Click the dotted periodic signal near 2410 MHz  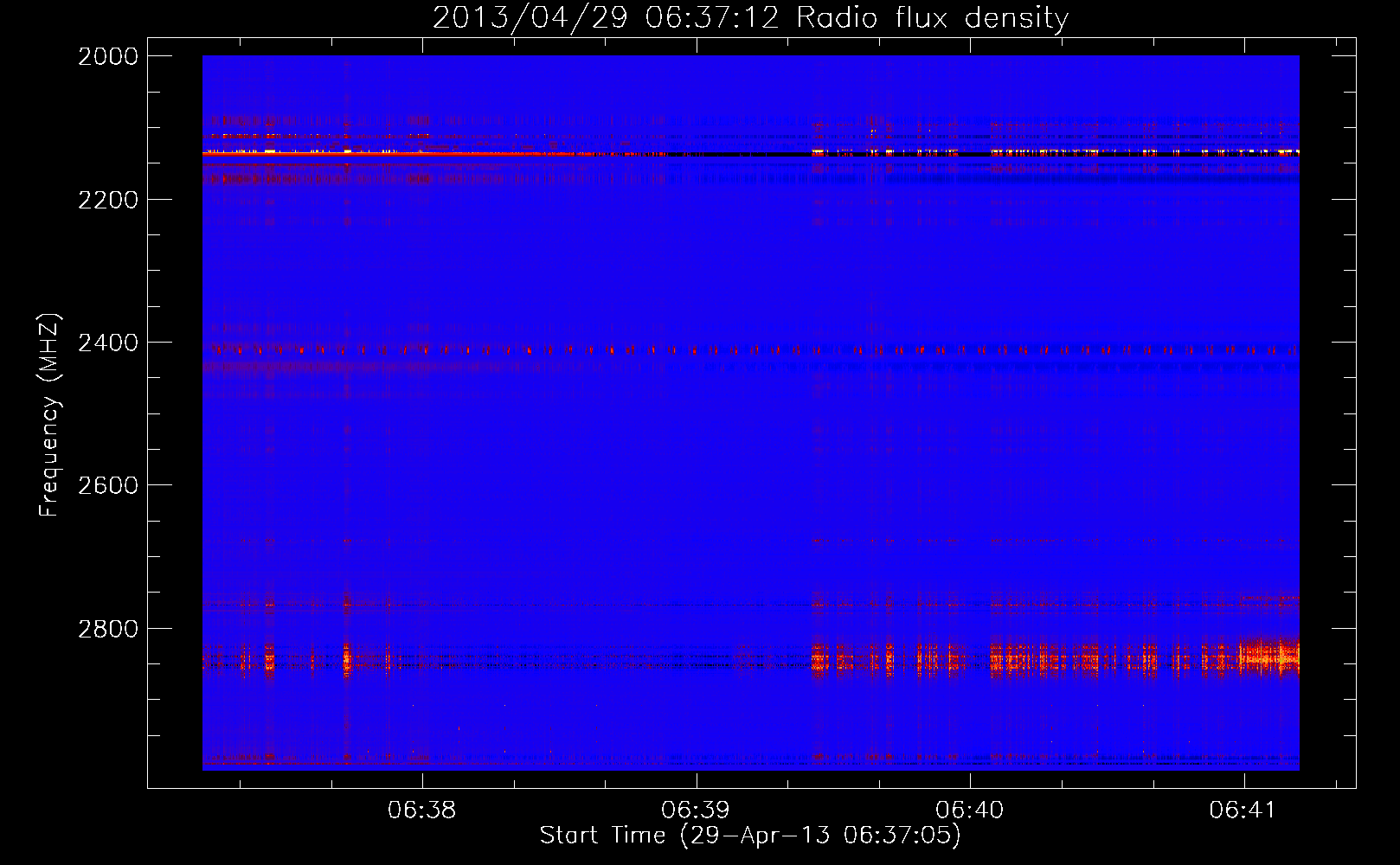[x=751, y=350]
